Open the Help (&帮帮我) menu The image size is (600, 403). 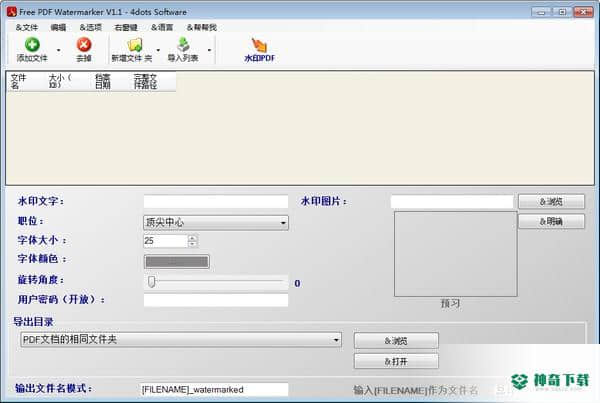point(202,28)
